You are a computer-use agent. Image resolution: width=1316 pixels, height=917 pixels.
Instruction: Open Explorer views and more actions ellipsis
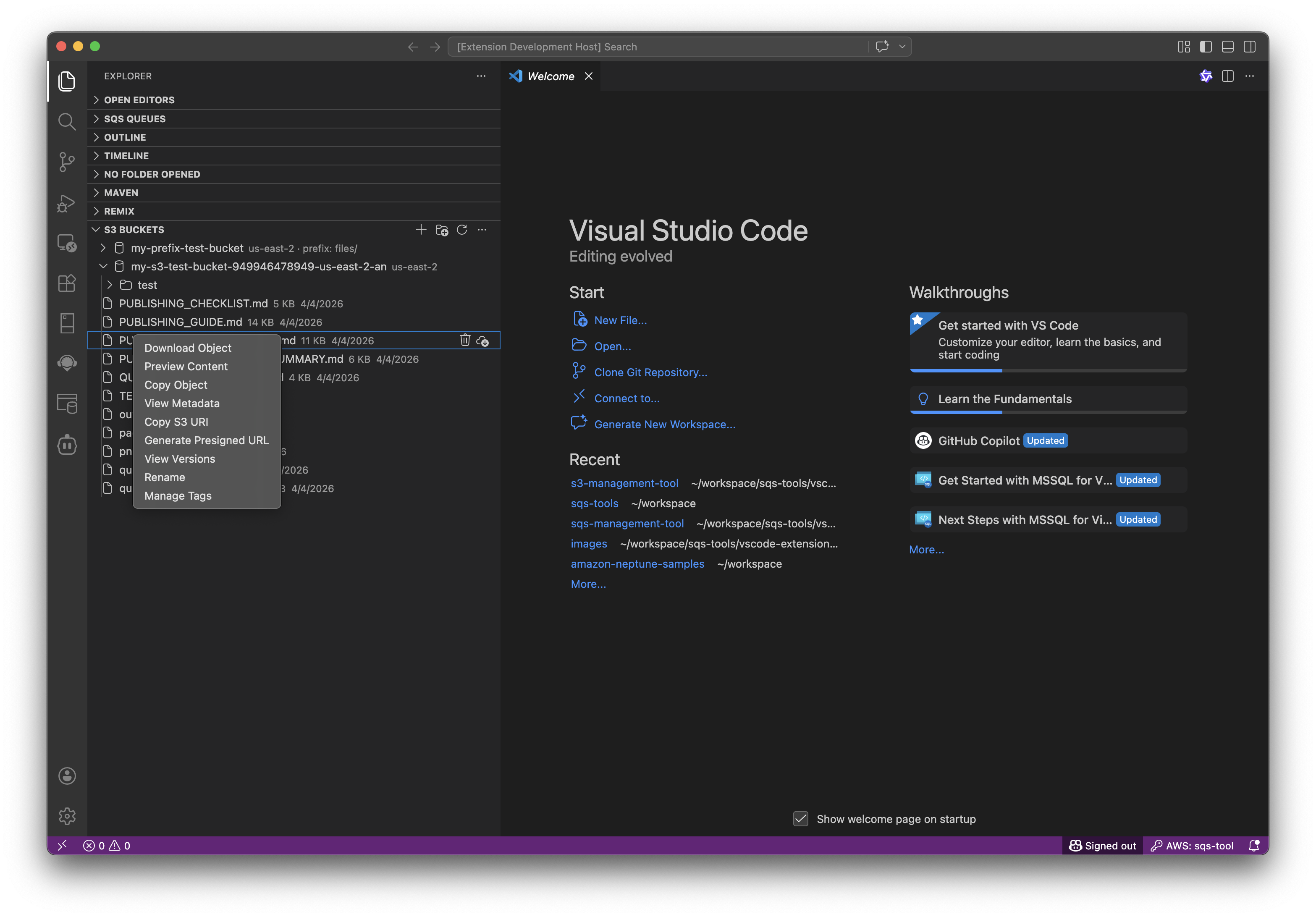pyautogui.click(x=481, y=76)
